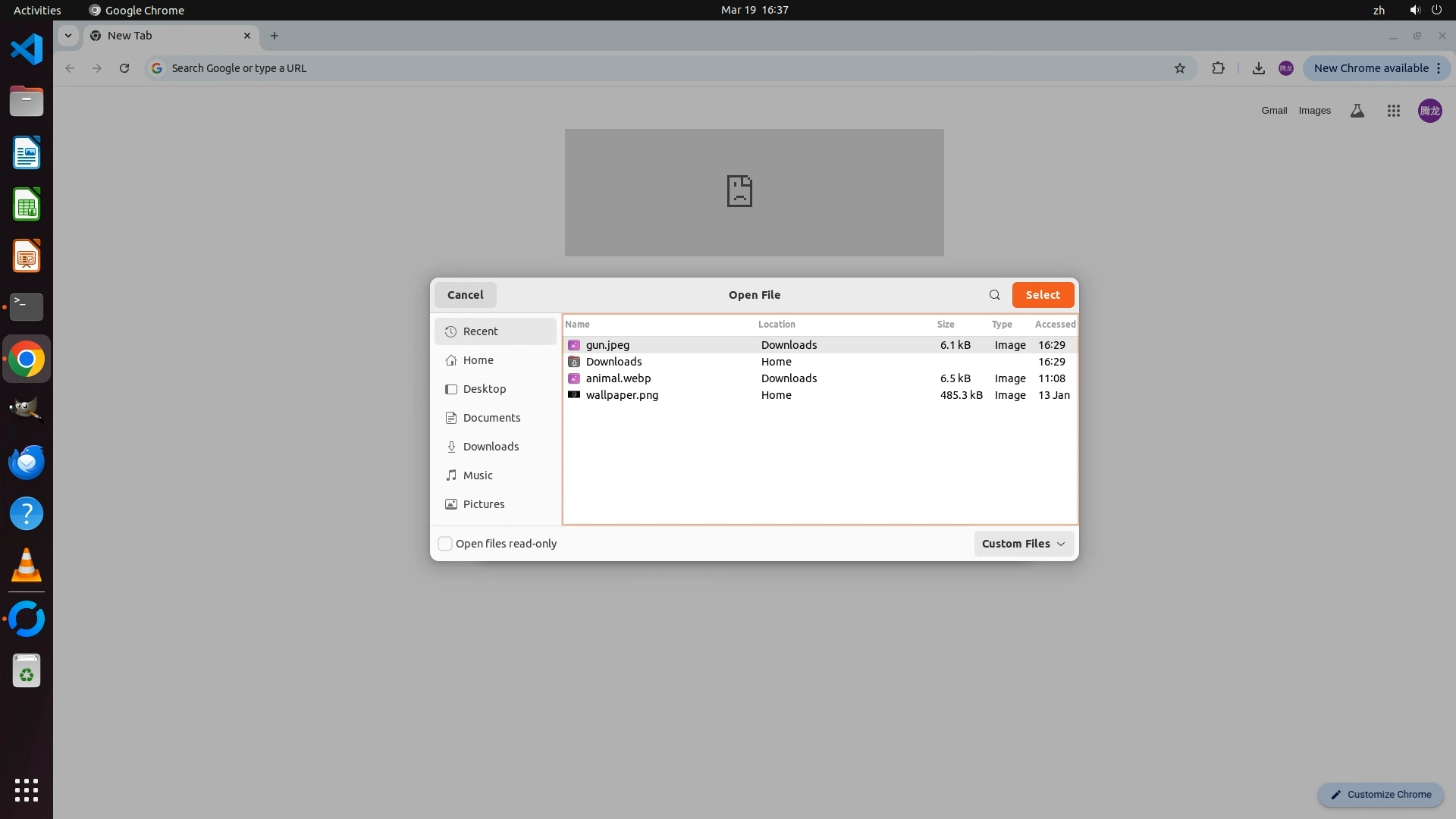The width and height of the screenshot is (1456, 819).
Task: Sort files by Accessed column header
Action: tap(1055, 325)
